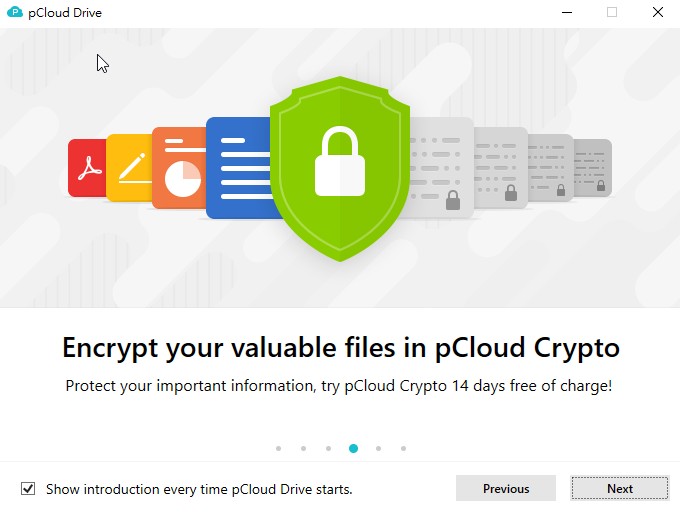The height and width of the screenshot is (514, 680).
Task: Click the rightmost gray encrypted file icon
Action: click(592, 167)
